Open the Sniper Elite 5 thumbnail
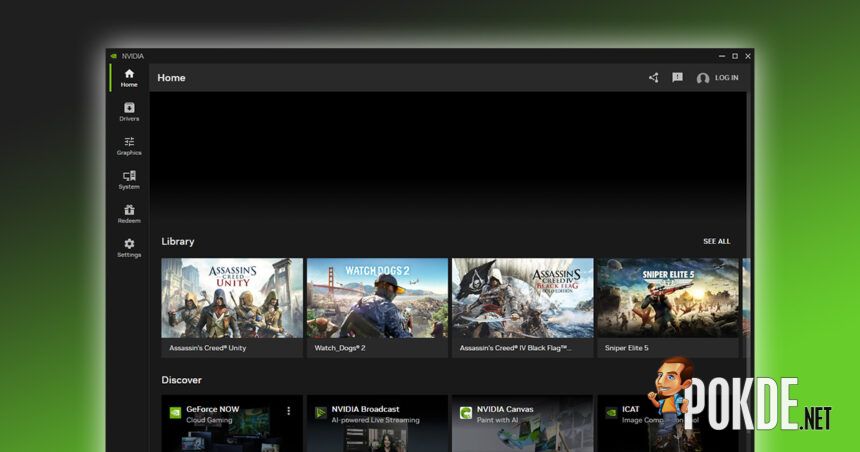This screenshot has width=860, height=452. [x=668, y=298]
